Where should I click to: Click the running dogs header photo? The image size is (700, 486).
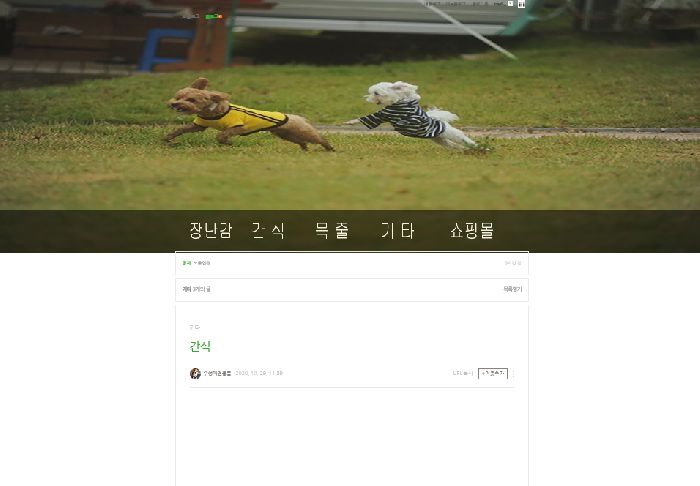[x=350, y=105]
